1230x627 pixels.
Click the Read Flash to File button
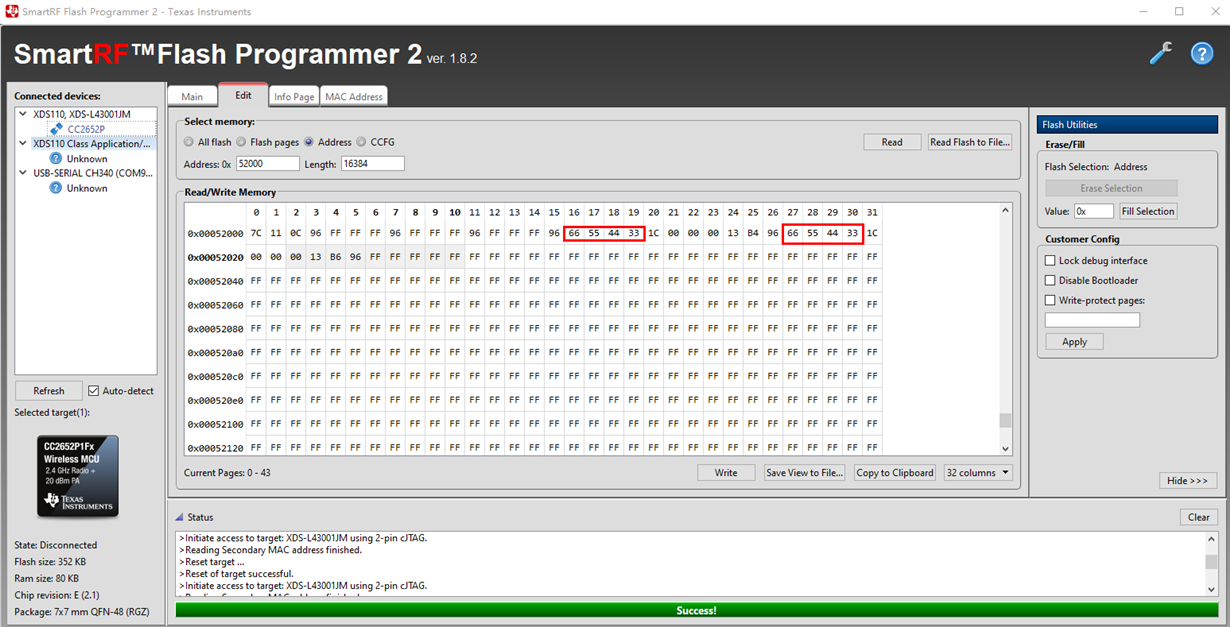tap(970, 142)
